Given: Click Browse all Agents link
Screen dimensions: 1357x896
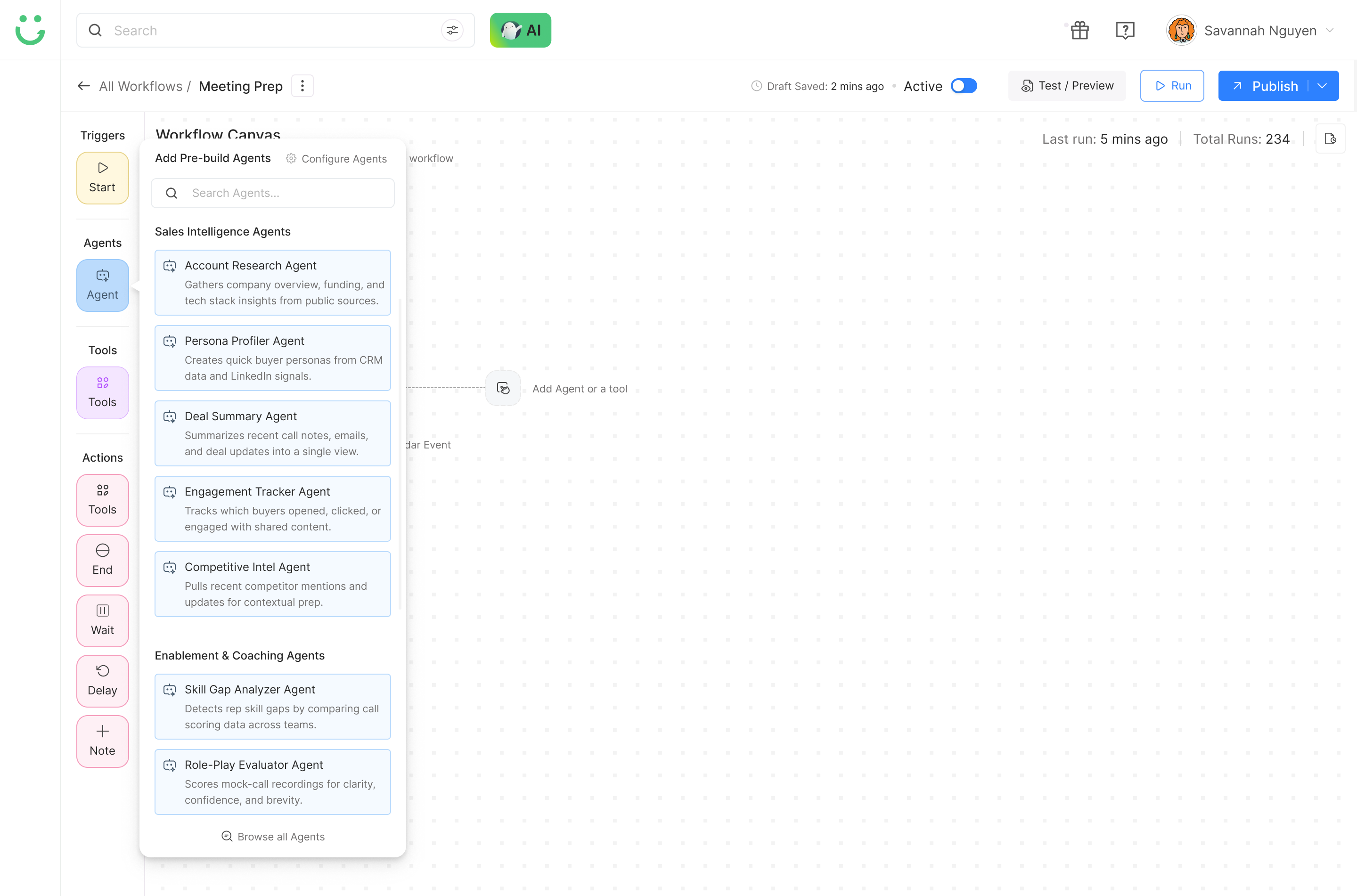Looking at the screenshot, I should [272, 836].
